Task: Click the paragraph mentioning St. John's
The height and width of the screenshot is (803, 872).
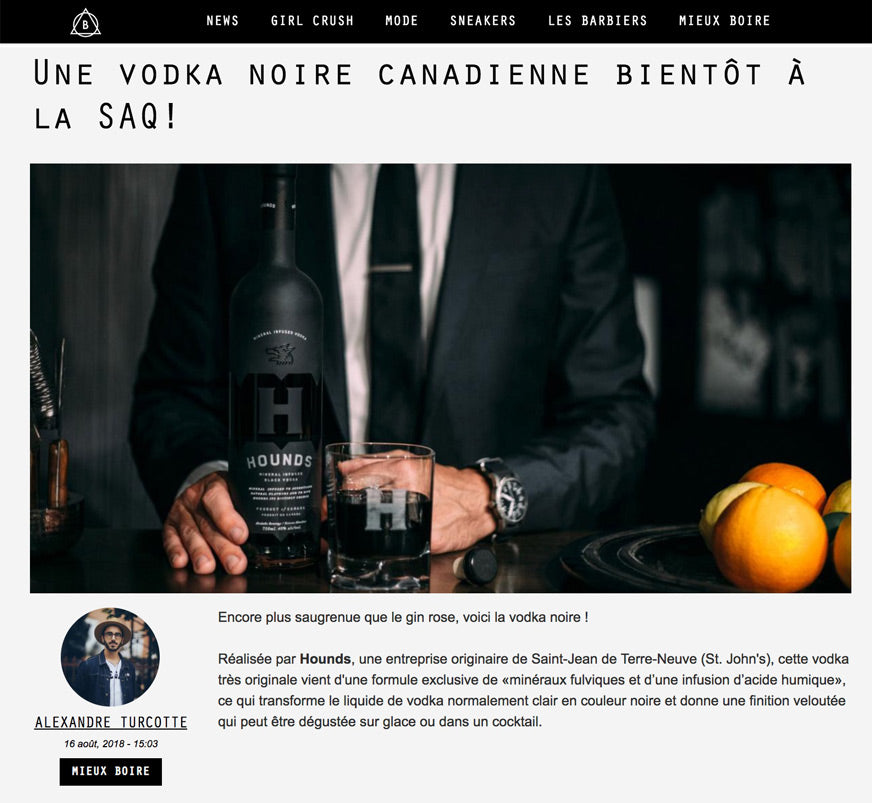Action: [x=533, y=690]
